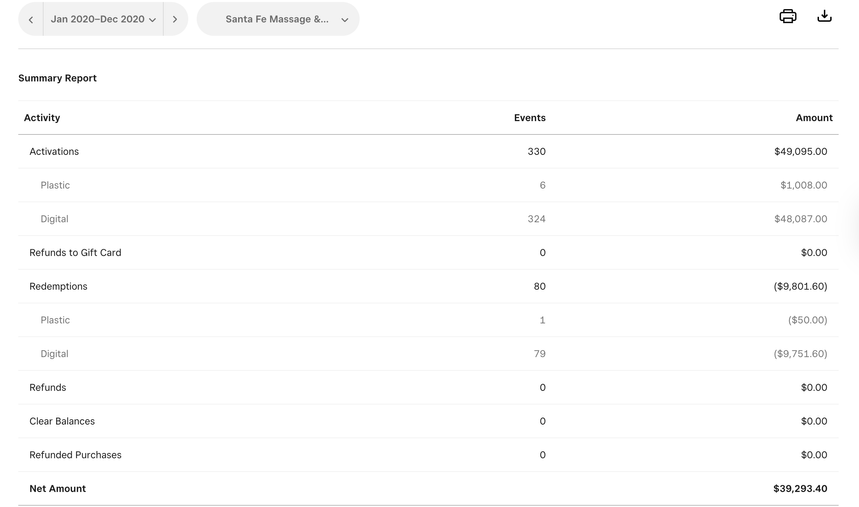
Task: Select events value 79
Action: pos(540,354)
